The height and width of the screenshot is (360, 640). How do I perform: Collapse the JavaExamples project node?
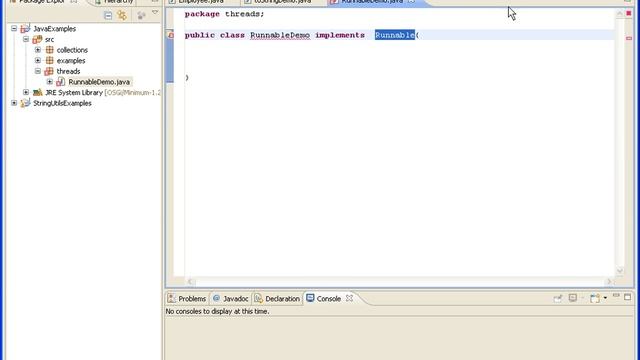click(14, 29)
